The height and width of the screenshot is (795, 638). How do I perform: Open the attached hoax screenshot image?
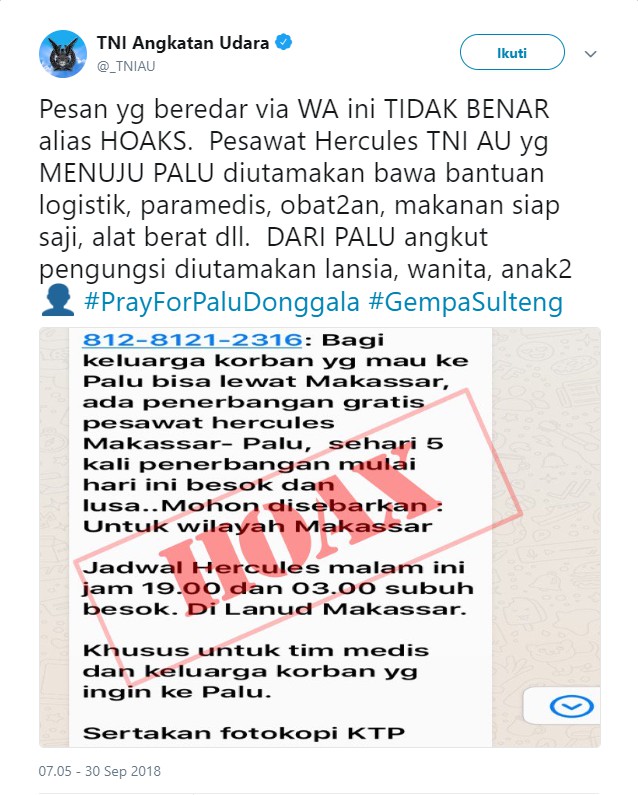coord(320,537)
